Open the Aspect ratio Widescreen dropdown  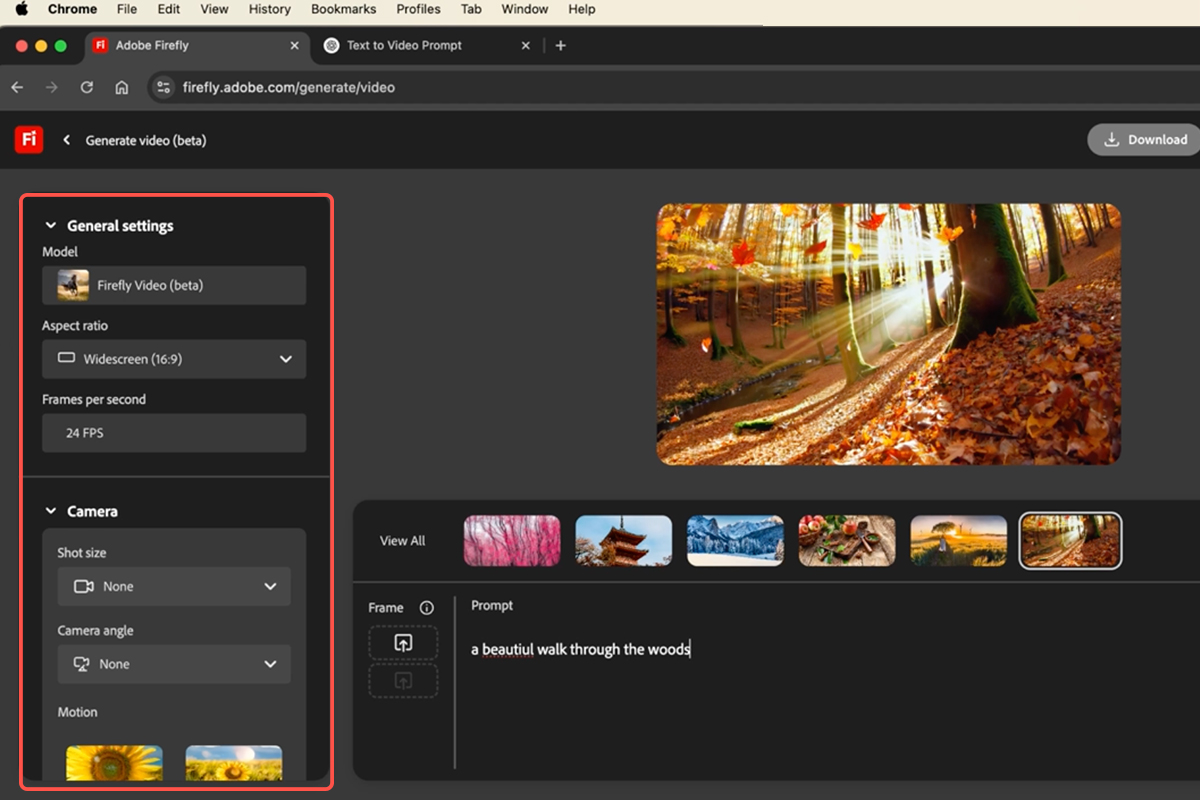[x=174, y=359]
